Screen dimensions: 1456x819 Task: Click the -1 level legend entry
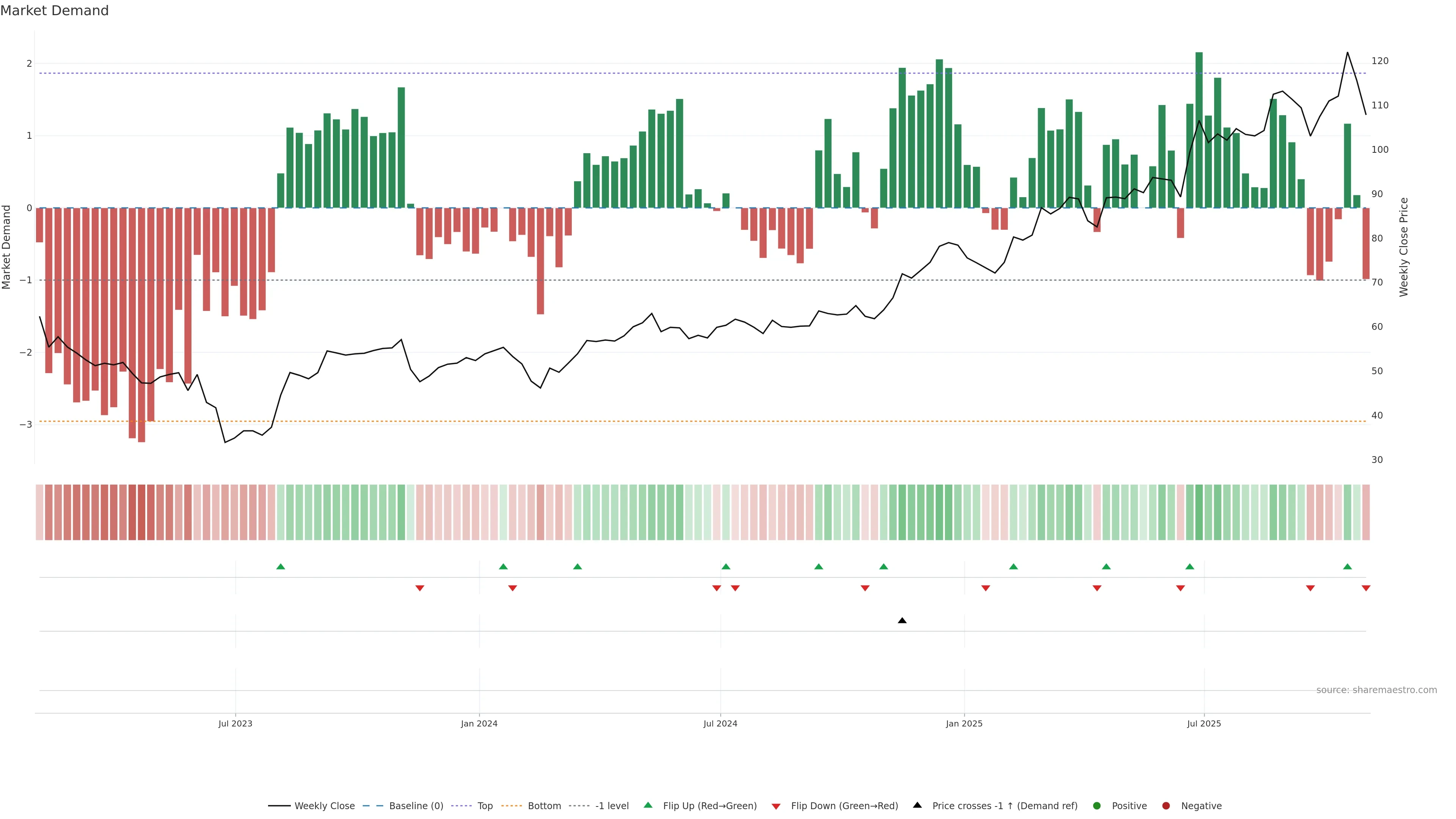(x=612, y=805)
